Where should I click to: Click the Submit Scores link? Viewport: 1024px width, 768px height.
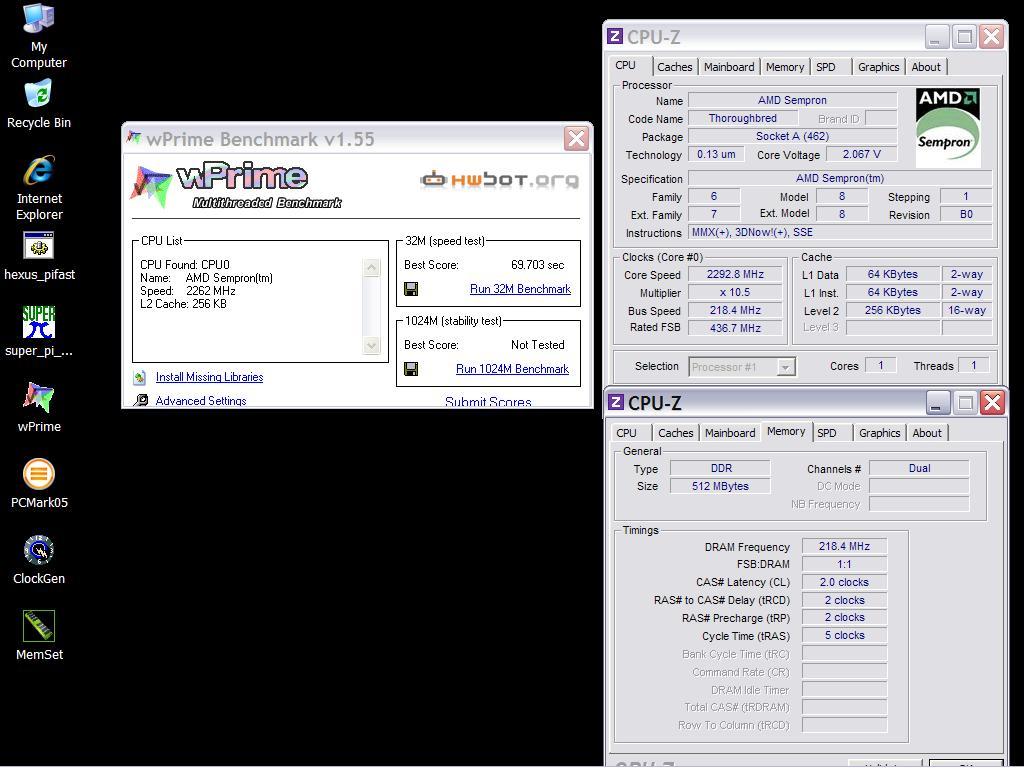[x=488, y=402]
